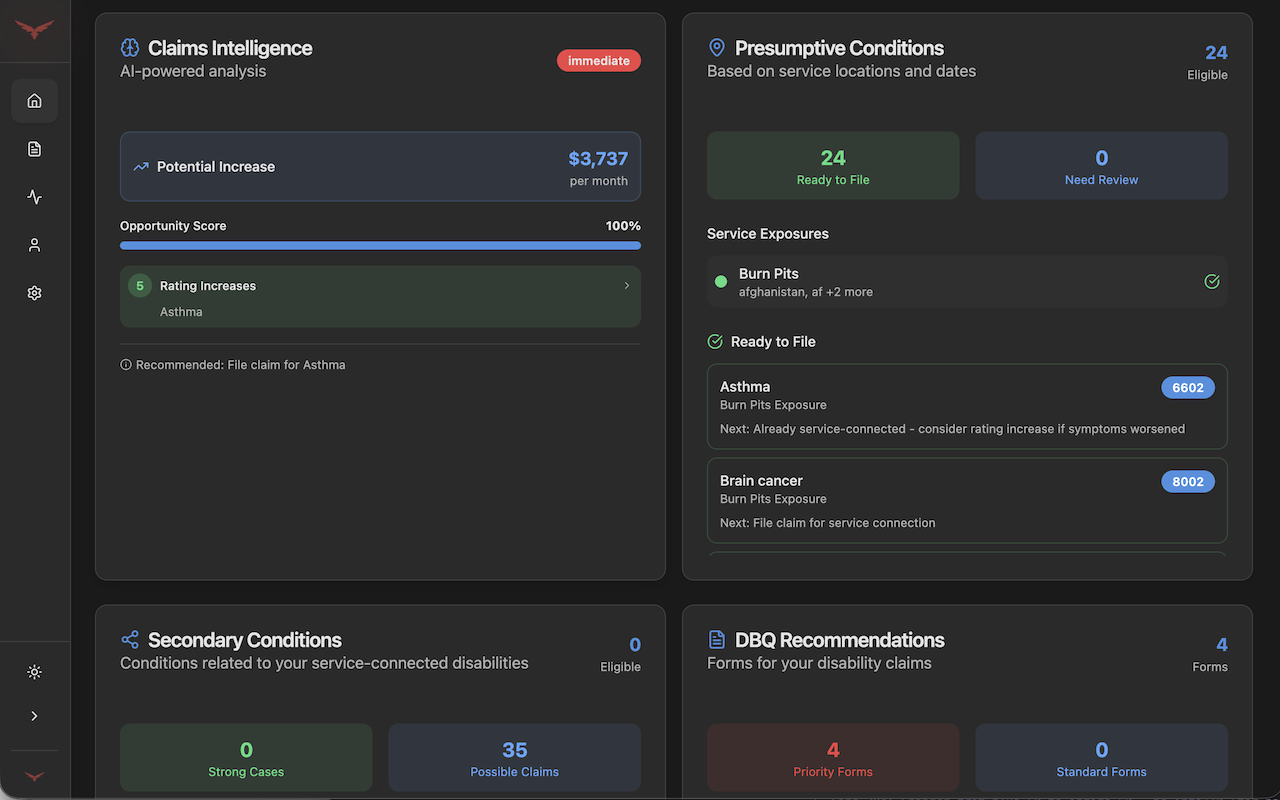Select the 24 Ready to File tile

pyautogui.click(x=832, y=166)
